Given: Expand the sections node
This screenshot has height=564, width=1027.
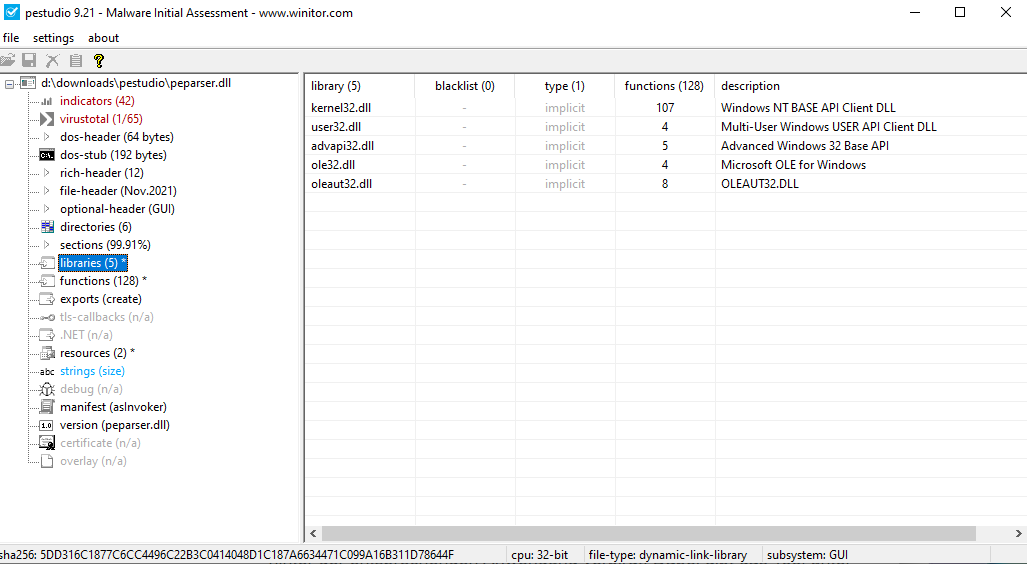Looking at the screenshot, I should [x=47, y=245].
